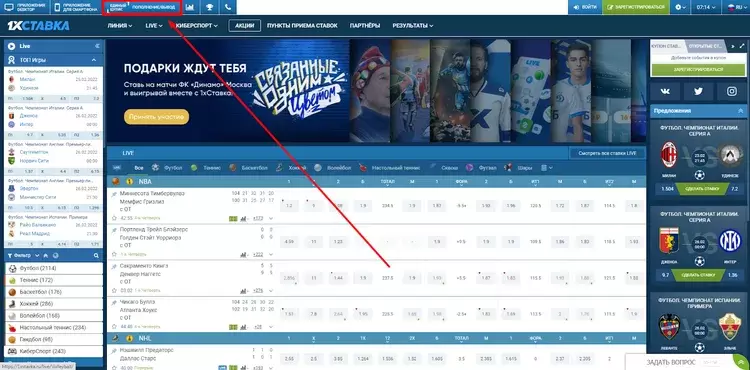Open the ПАРТНЁРЫ page
This screenshot has width=750, height=370.
(365, 26)
